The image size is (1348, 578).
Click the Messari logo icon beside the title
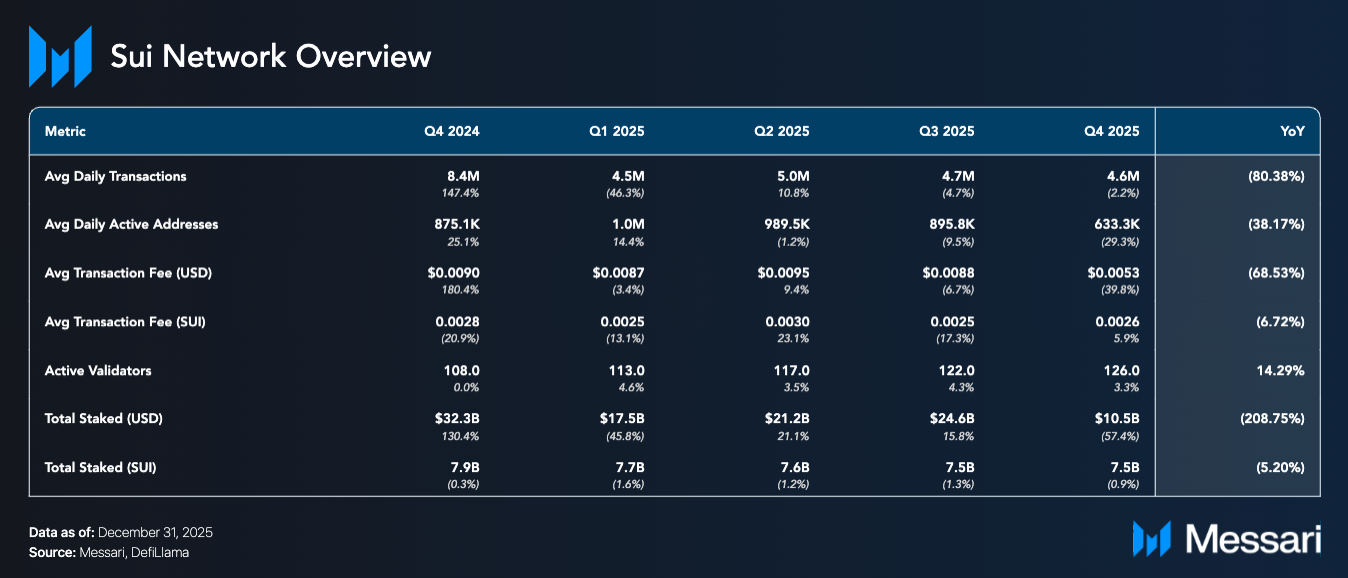point(60,56)
